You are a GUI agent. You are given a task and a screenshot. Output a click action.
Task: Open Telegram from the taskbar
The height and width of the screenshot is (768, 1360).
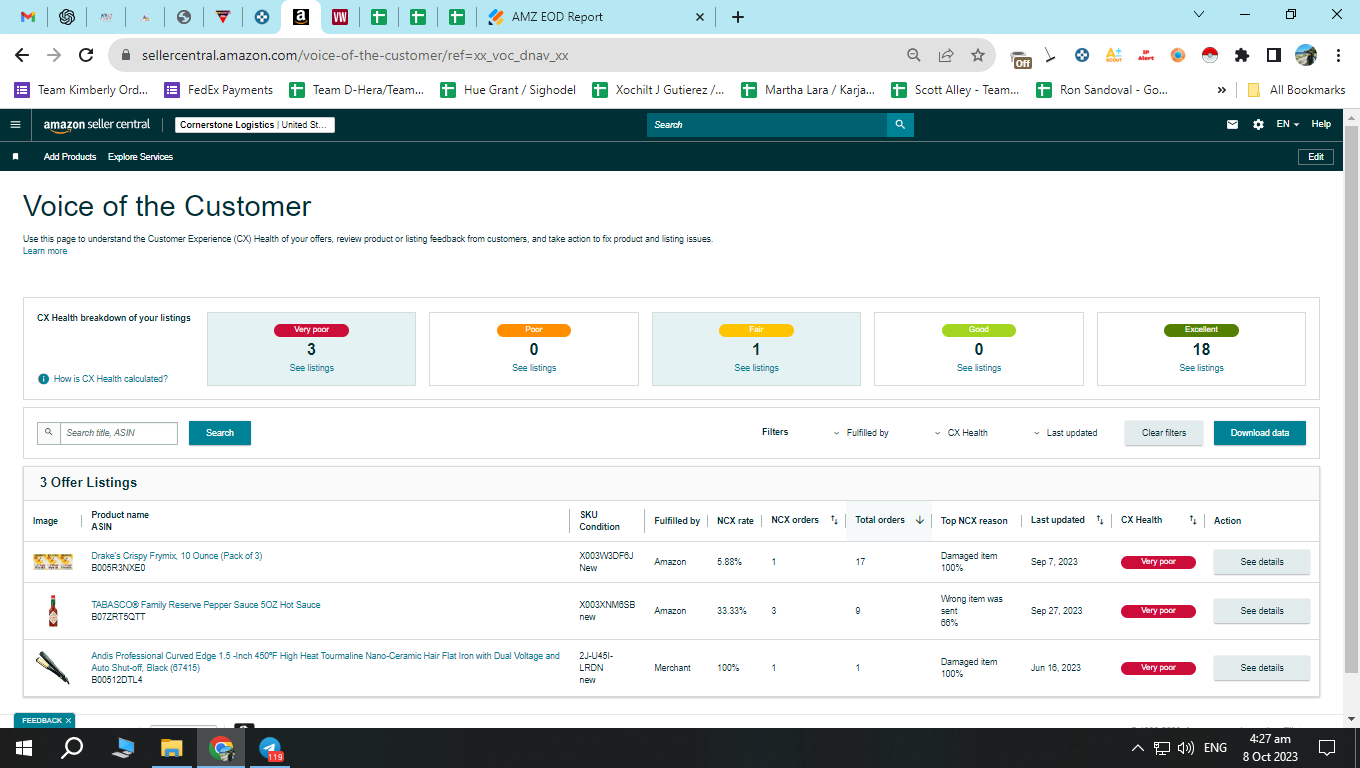[x=270, y=748]
